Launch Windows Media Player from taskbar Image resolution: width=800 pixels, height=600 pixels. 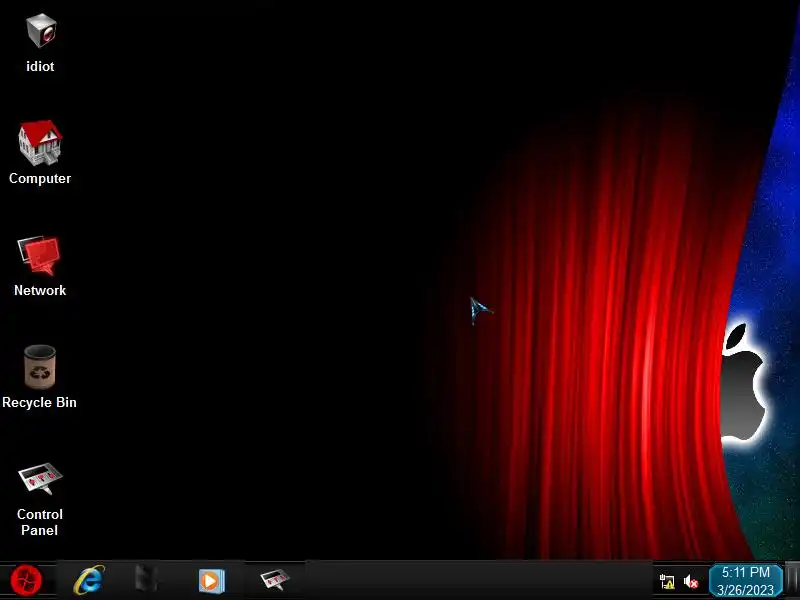pyautogui.click(x=211, y=581)
